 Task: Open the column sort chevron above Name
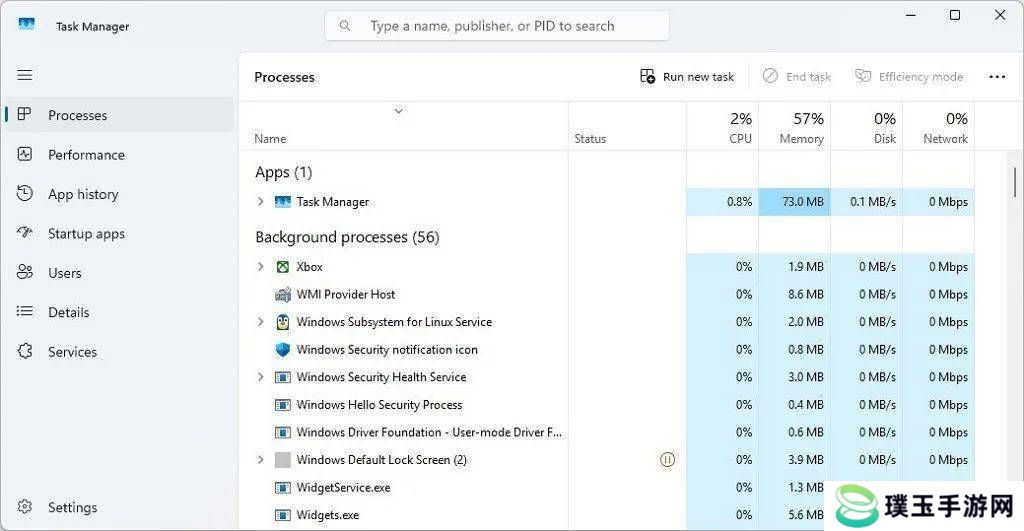[398, 111]
